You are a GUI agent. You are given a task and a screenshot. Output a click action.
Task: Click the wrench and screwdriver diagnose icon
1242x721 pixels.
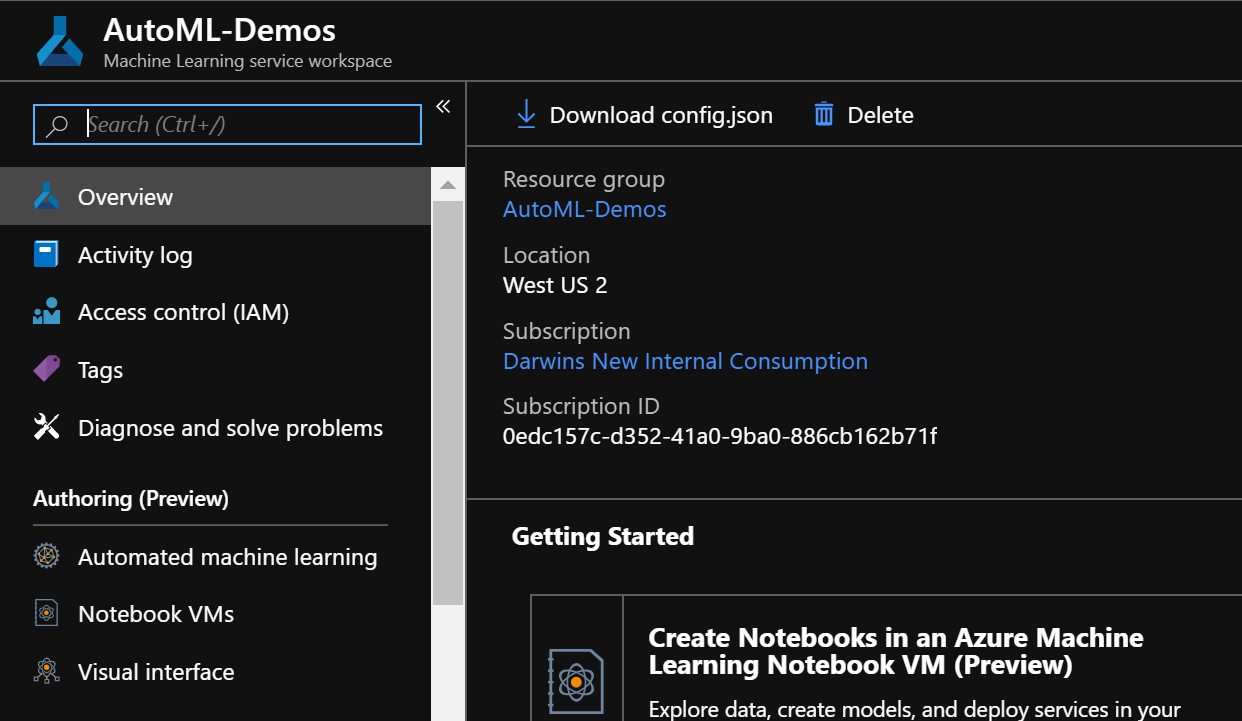(47, 428)
